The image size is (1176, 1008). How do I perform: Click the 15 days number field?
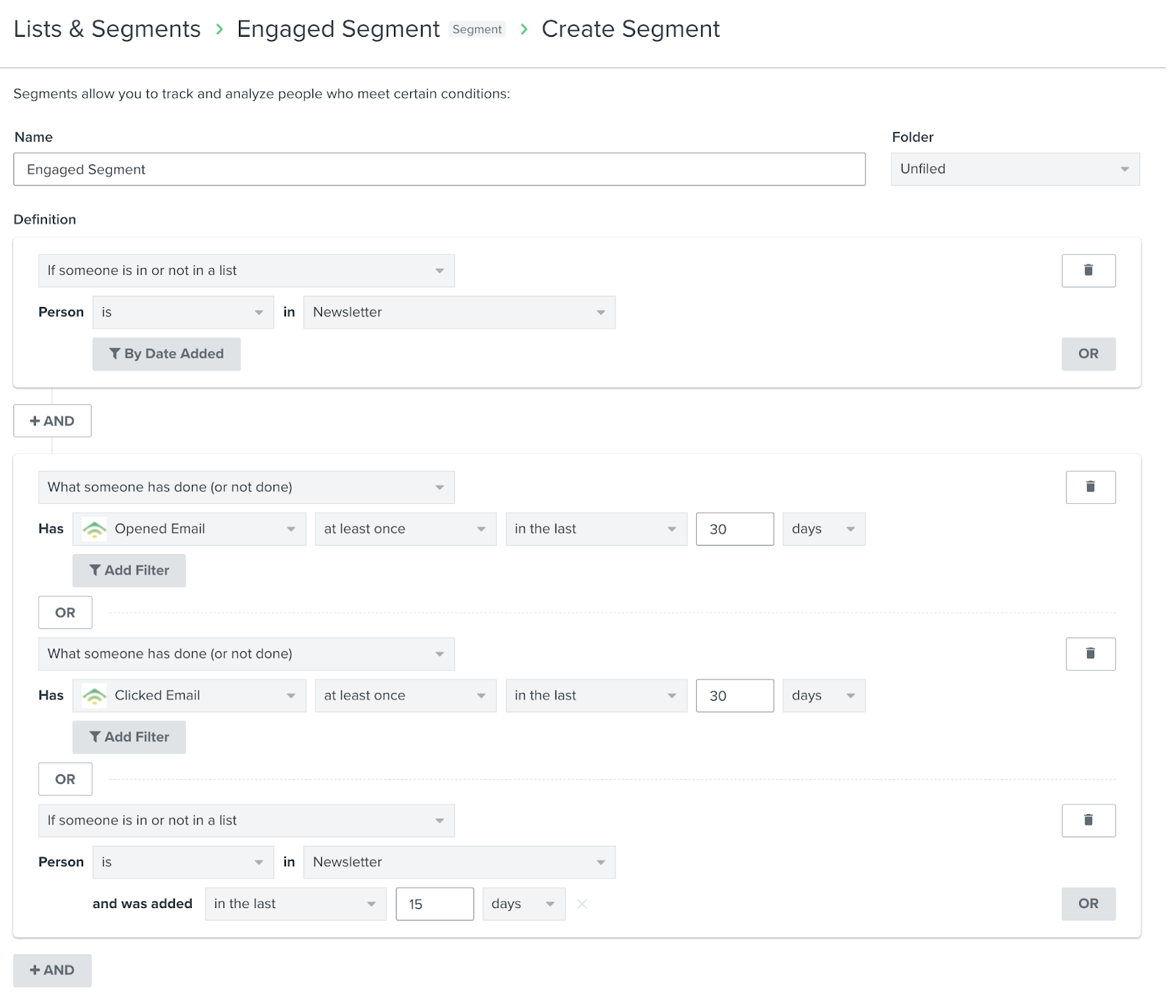pos(434,904)
